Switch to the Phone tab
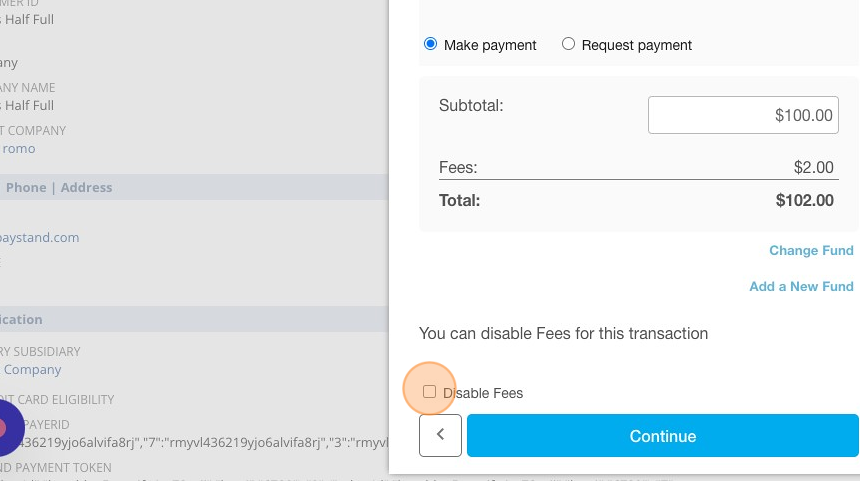This screenshot has height=481, width=860. [26, 188]
